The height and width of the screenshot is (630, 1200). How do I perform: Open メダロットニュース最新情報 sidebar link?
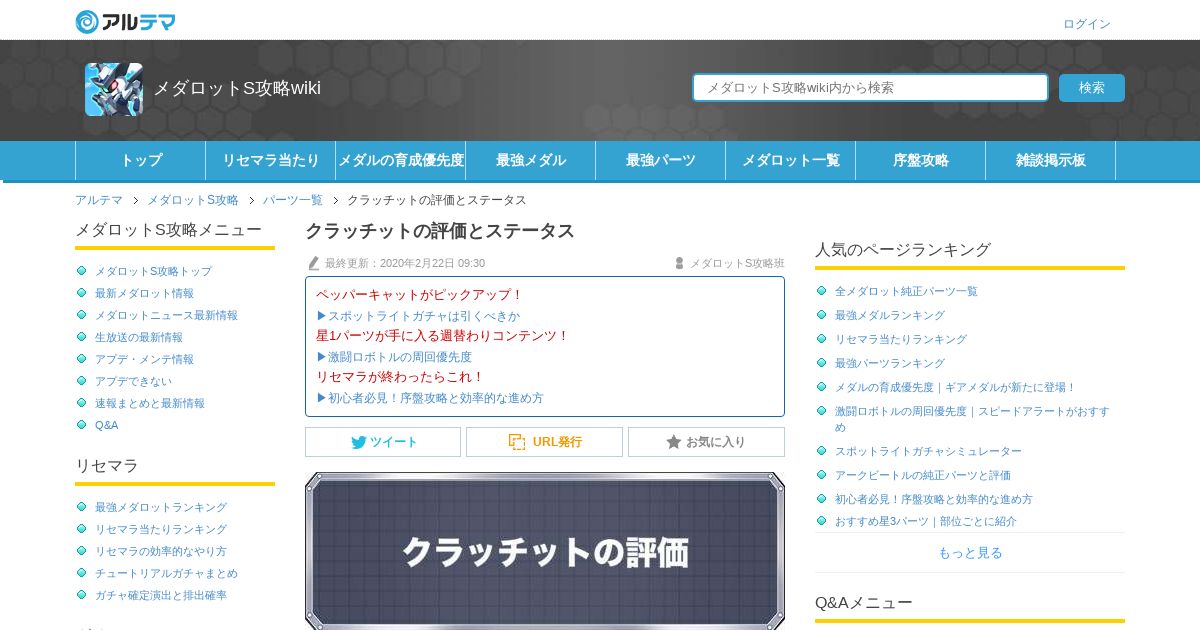point(166,315)
